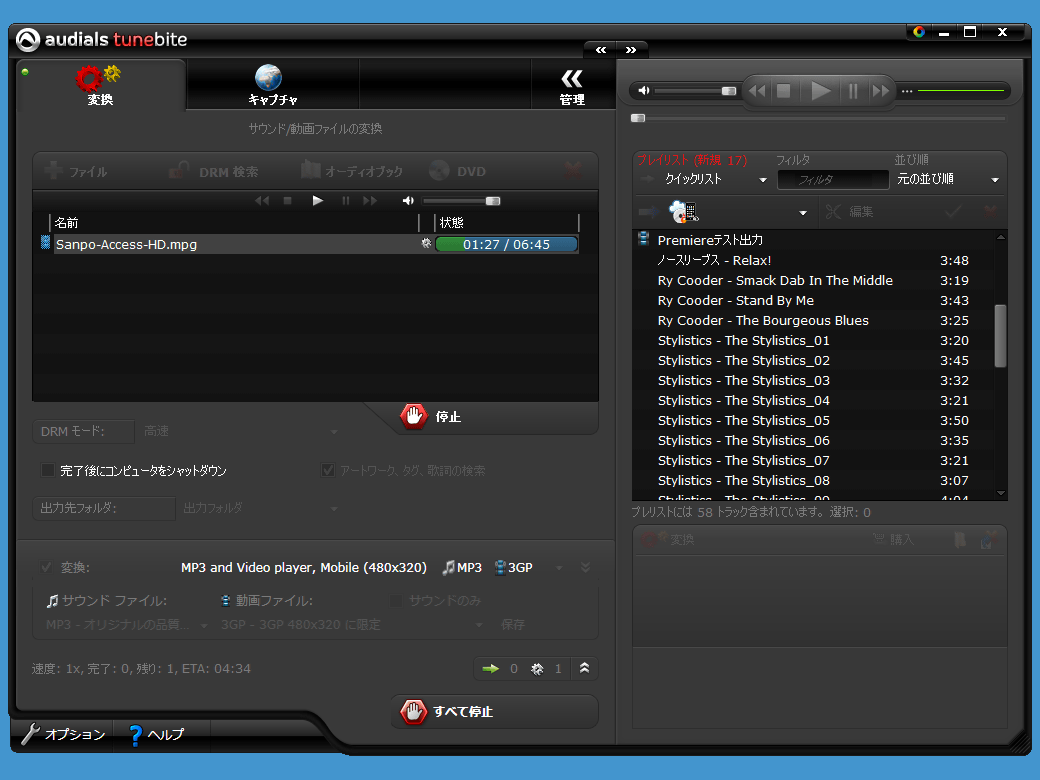
Task: Click the status bar double up-chevron expander
Action: tap(584, 669)
